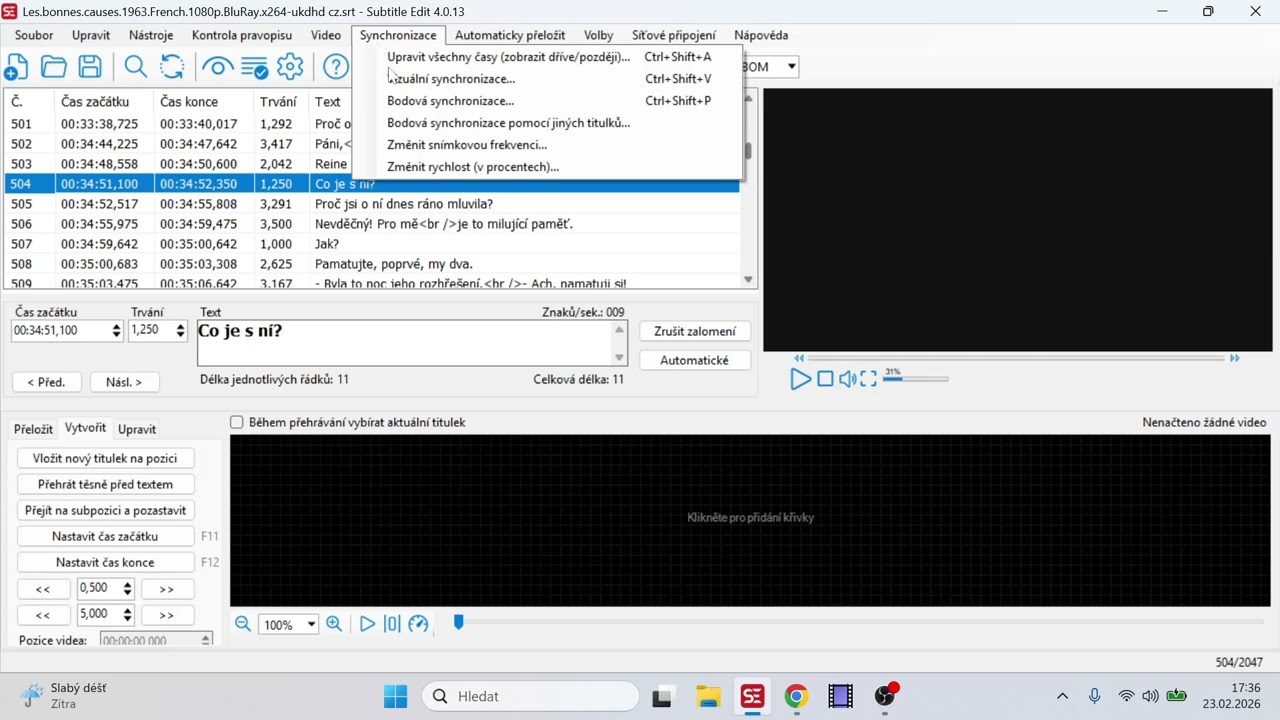1280x720 pixels.
Task: Open the Nástroje menu
Action: coord(151,35)
